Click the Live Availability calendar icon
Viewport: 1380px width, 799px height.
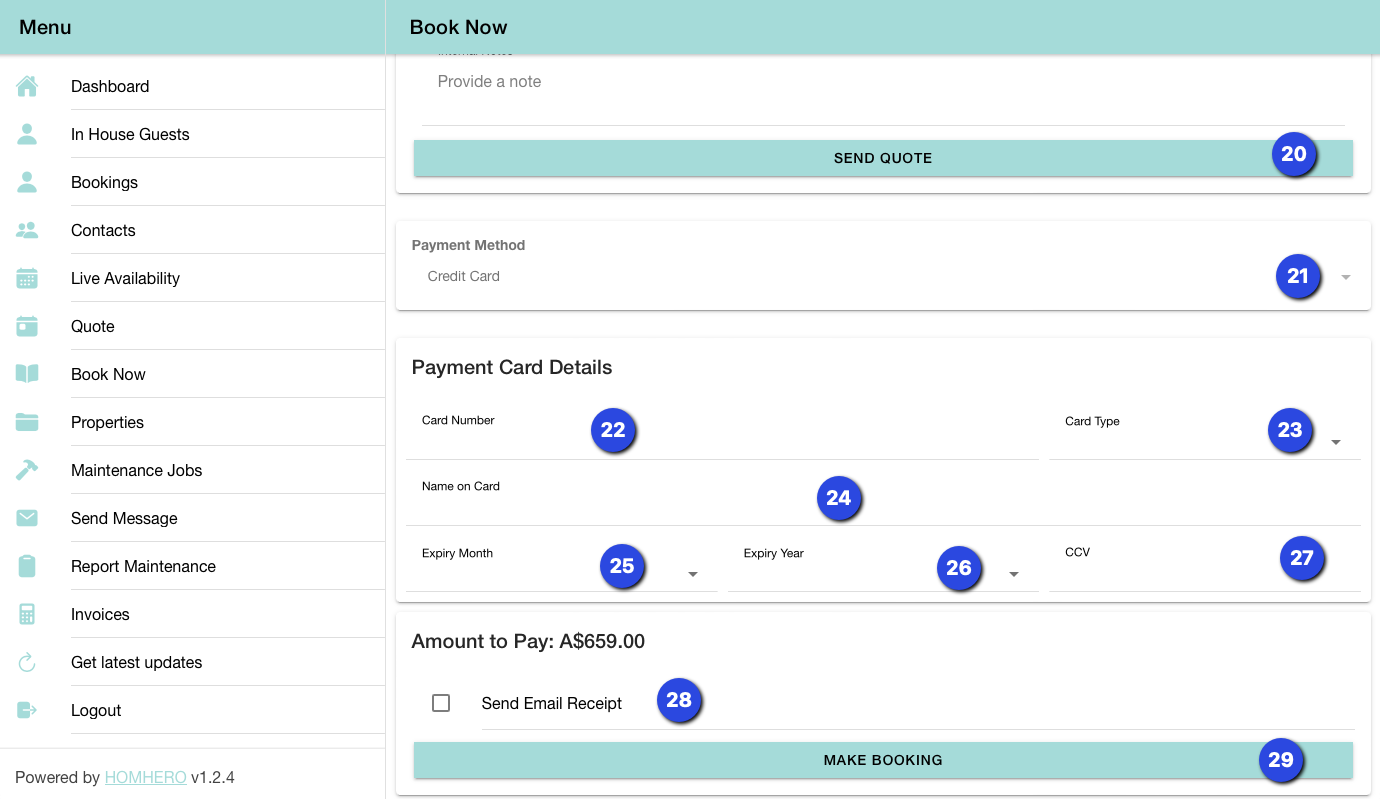click(x=27, y=278)
